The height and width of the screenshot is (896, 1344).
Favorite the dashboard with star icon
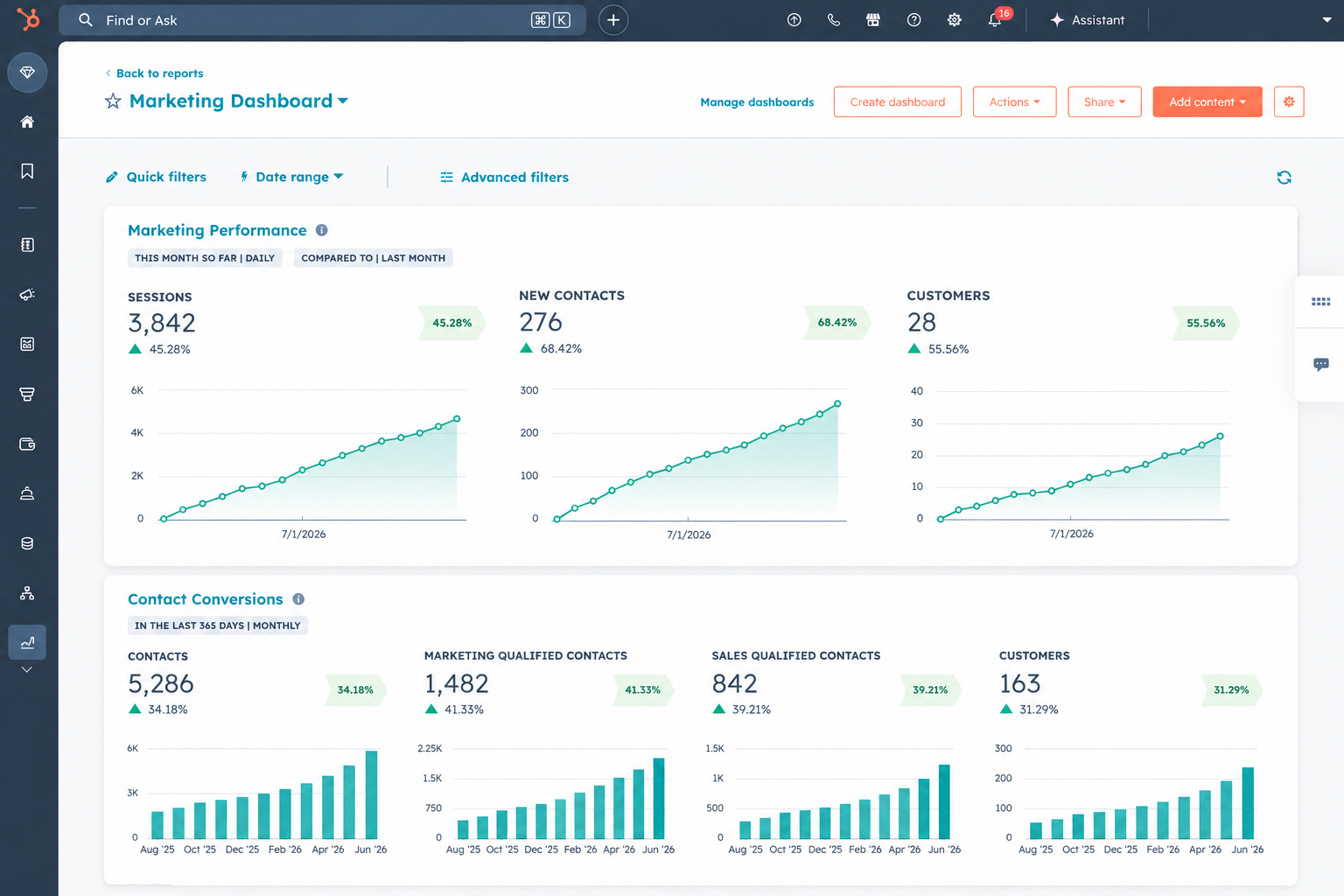[113, 101]
